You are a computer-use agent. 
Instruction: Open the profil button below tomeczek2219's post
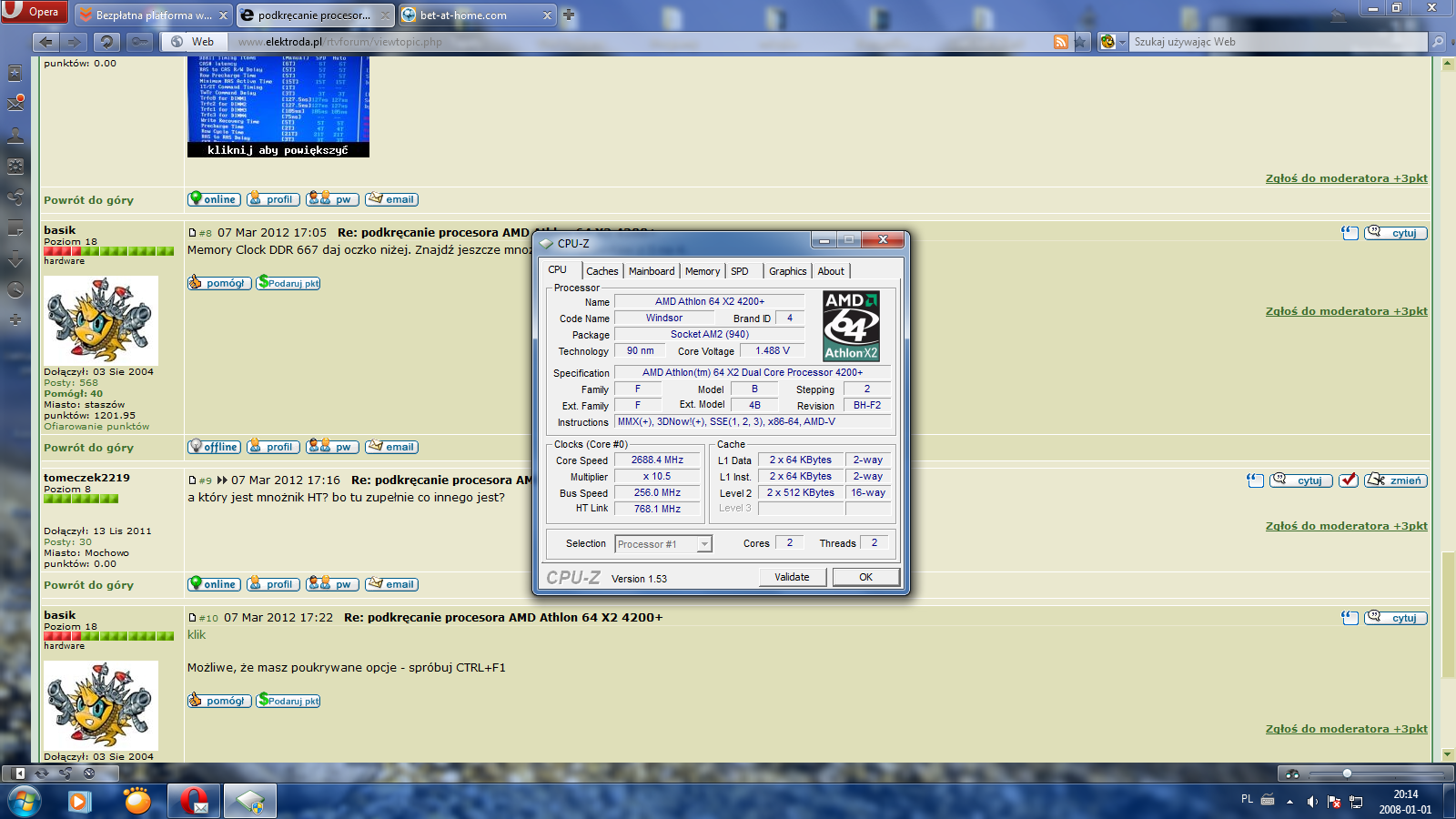(x=273, y=584)
